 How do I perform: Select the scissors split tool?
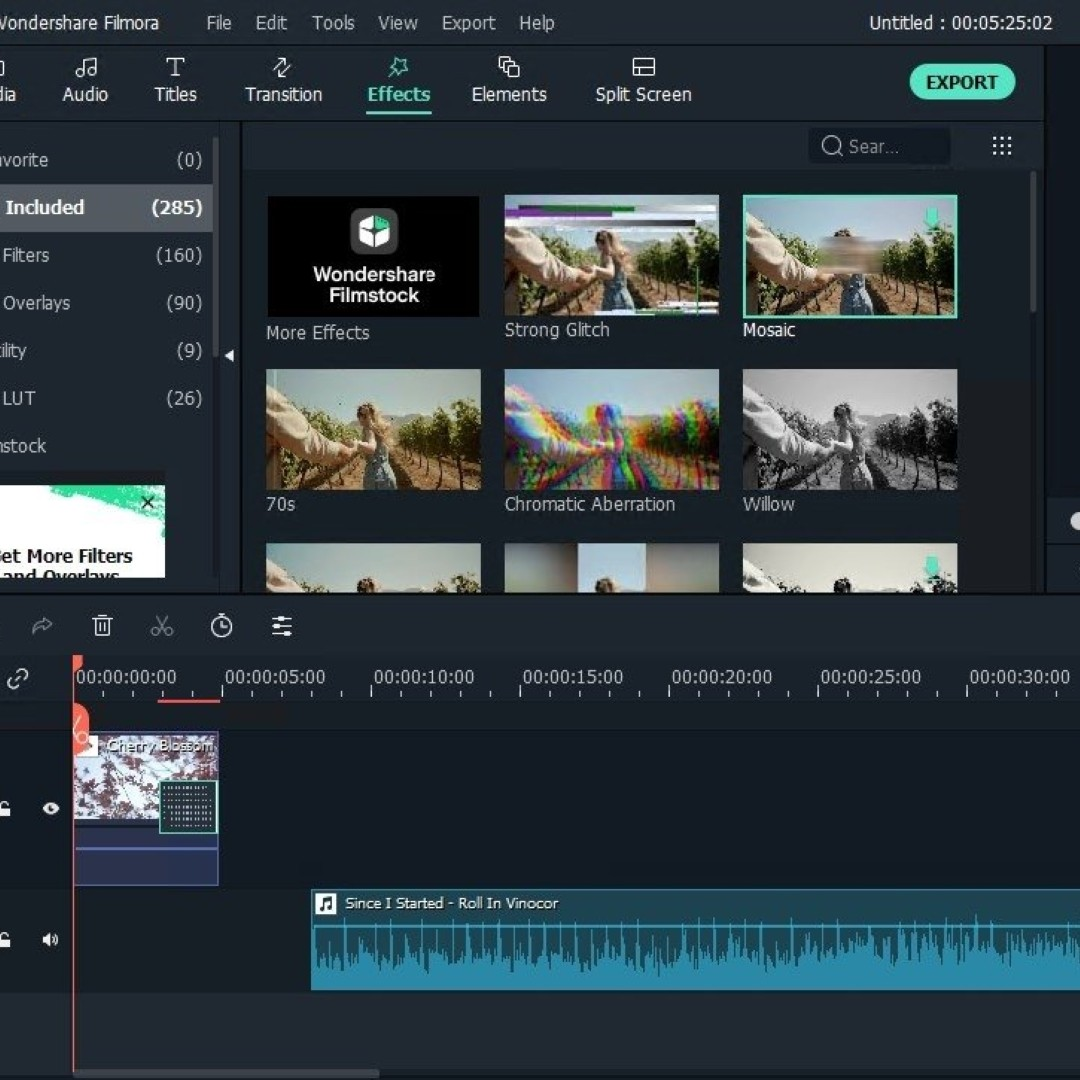coord(162,626)
